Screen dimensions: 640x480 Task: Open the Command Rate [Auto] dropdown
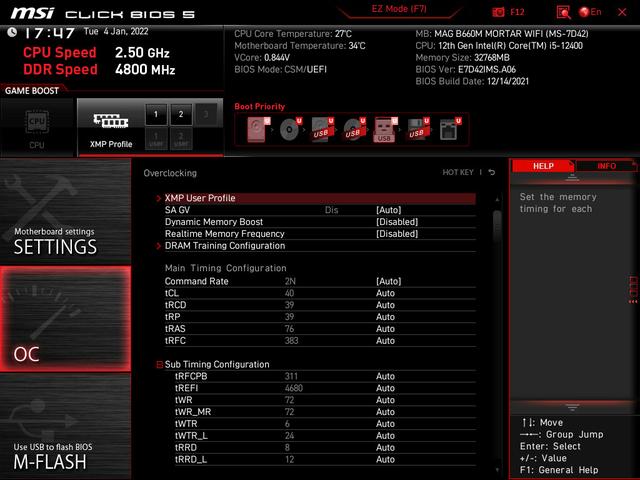click(389, 281)
